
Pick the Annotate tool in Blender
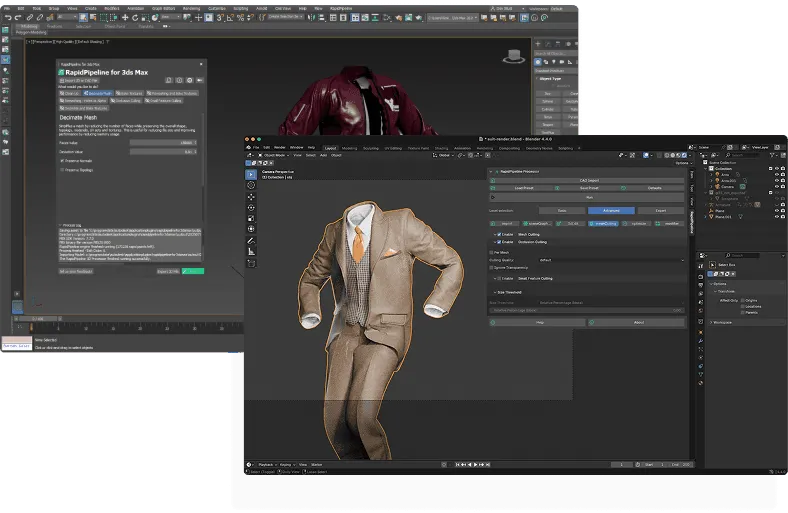[251, 241]
